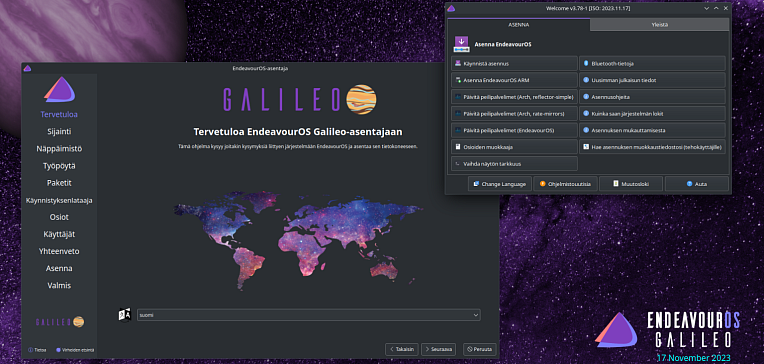Switch to the Yleistä tab

coord(660,24)
